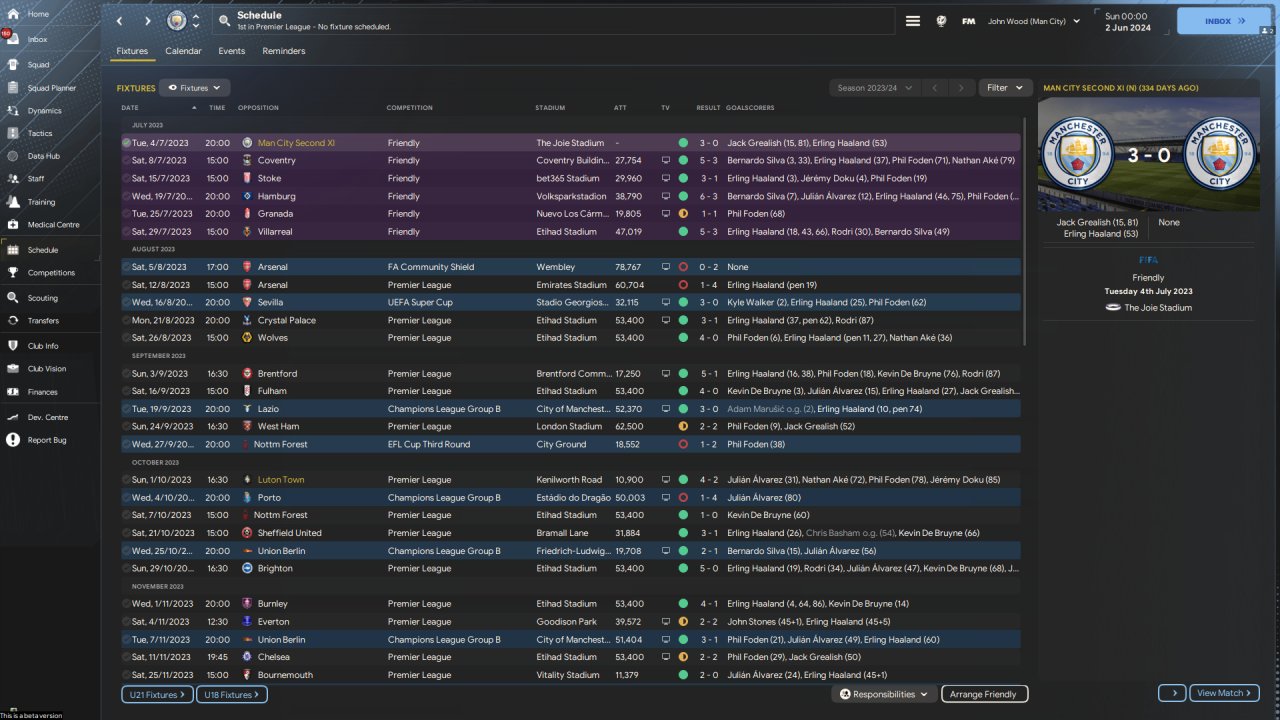Select the previous season arrow

pos(935,88)
